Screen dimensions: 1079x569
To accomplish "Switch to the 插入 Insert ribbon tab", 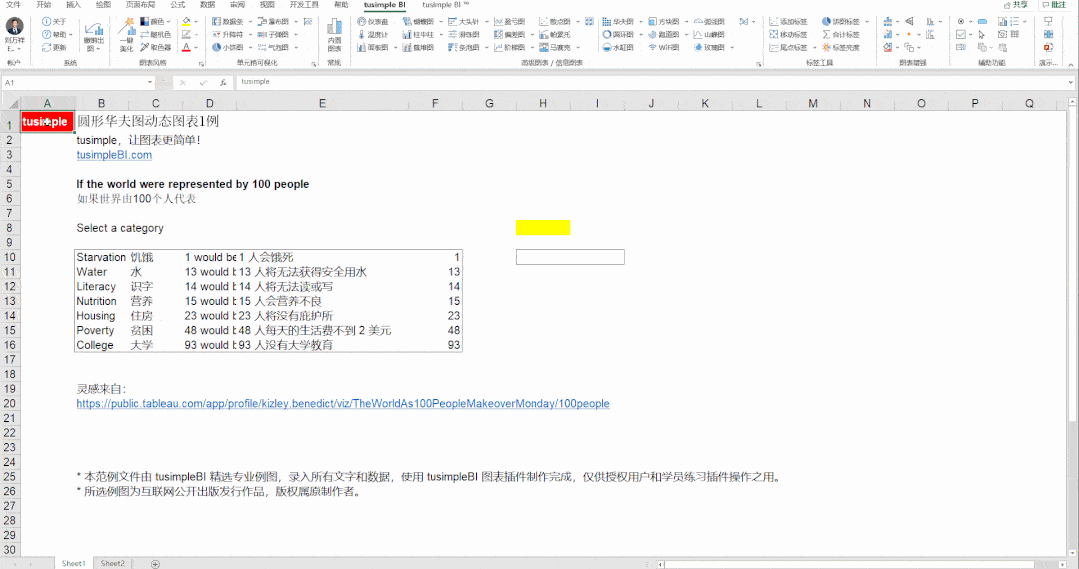I will pyautogui.click(x=73, y=5).
